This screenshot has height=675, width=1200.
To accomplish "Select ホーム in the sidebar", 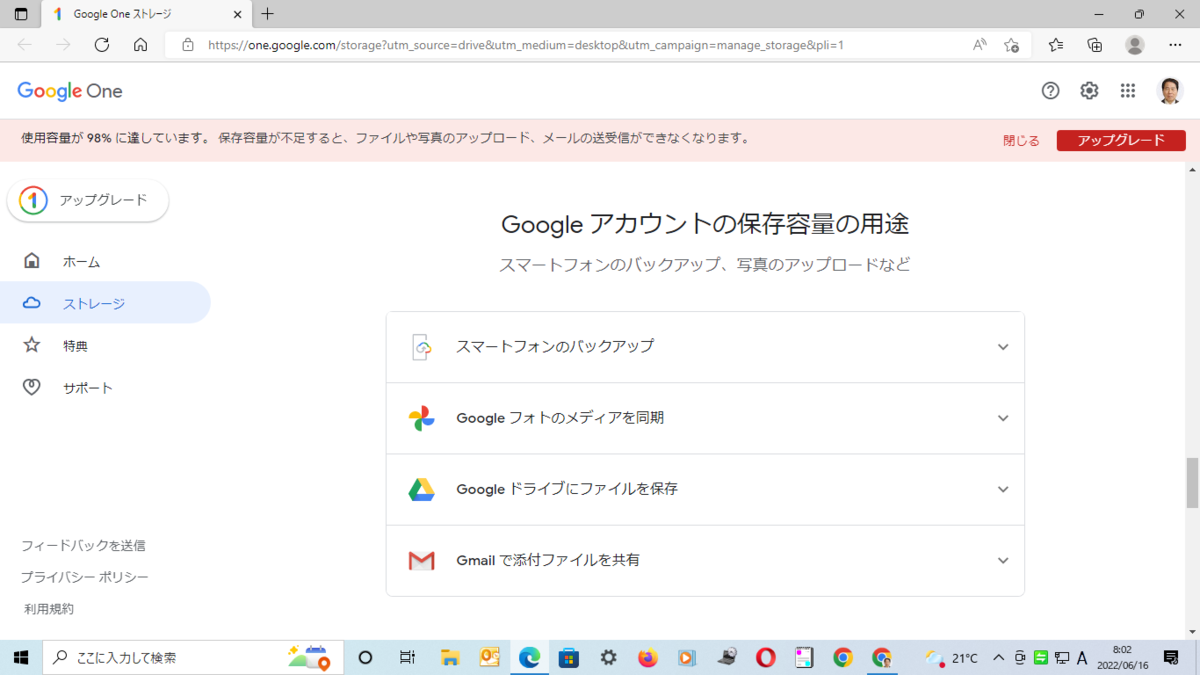I will click(105, 261).
